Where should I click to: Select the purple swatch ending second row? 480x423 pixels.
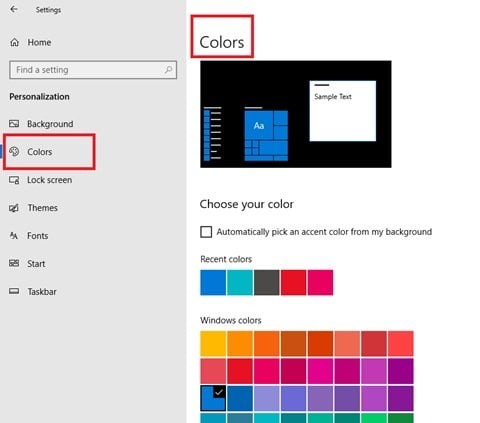click(401, 371)
